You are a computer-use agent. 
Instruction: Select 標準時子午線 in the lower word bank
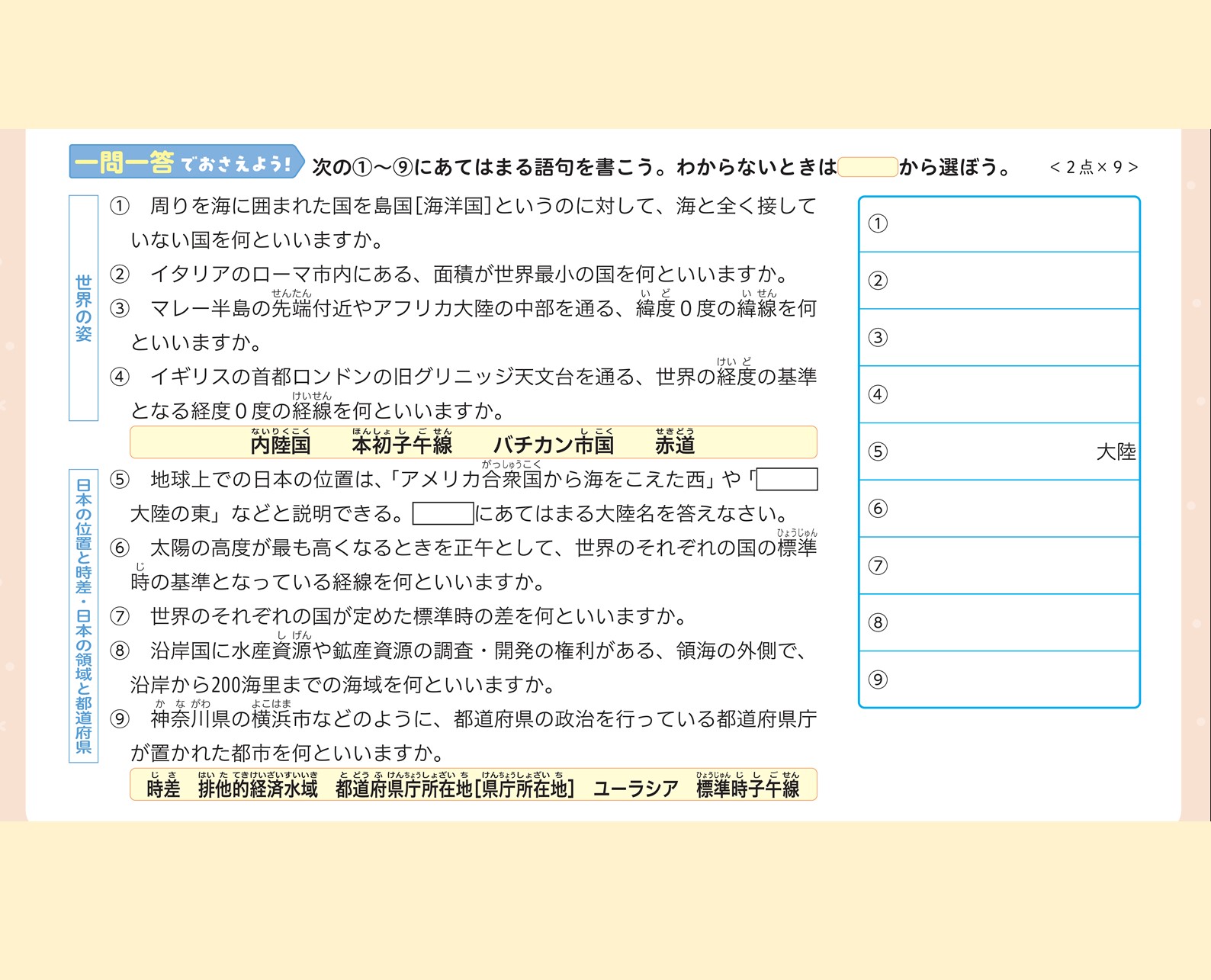(747, 789)
